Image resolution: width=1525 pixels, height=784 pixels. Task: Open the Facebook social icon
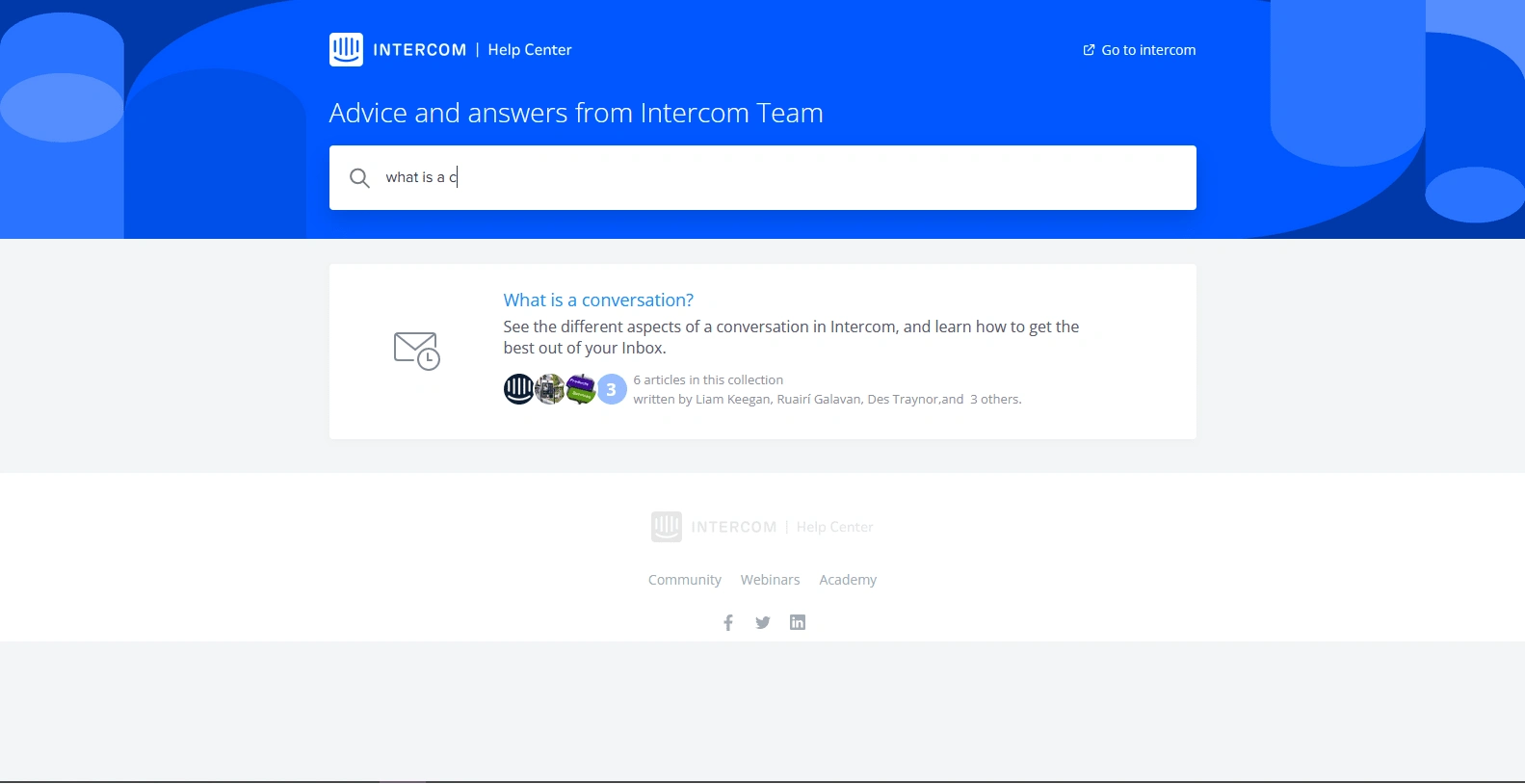(x=728, y=622)
